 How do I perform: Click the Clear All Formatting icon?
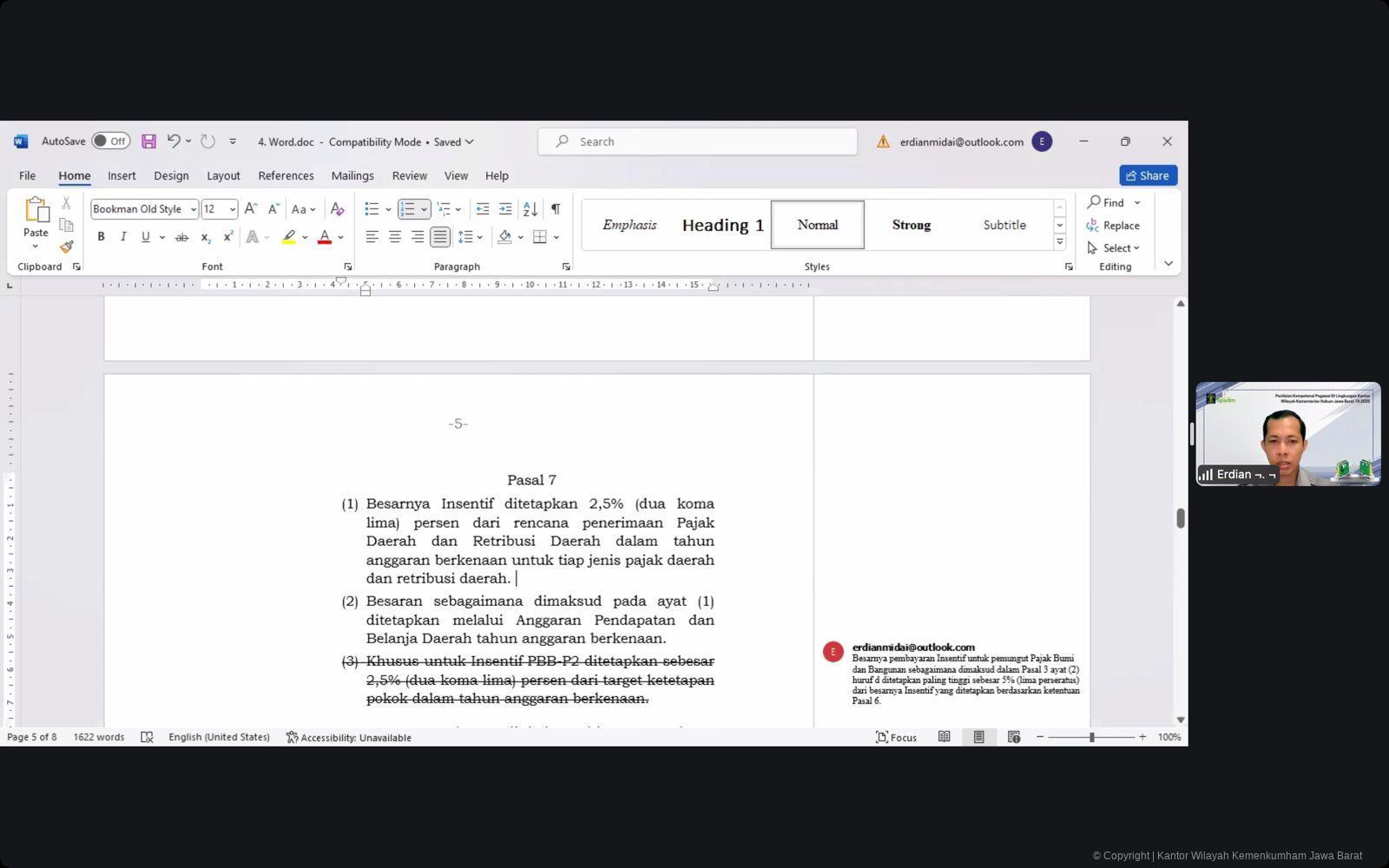338,209
